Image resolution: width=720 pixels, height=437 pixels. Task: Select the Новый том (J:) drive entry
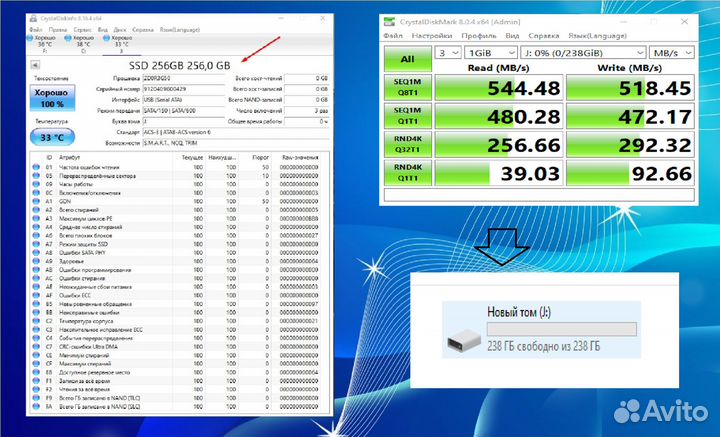(541, 330)
